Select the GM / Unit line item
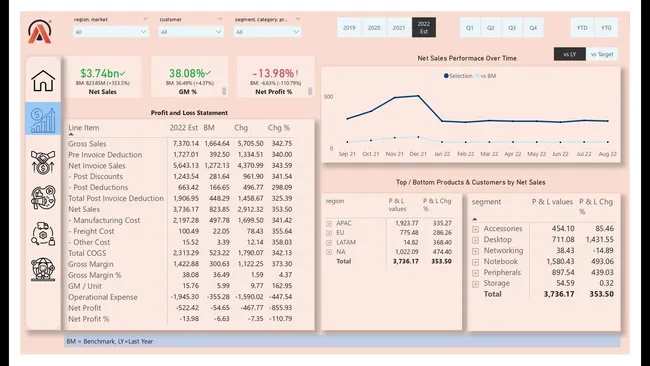 [x=85, y=286]
